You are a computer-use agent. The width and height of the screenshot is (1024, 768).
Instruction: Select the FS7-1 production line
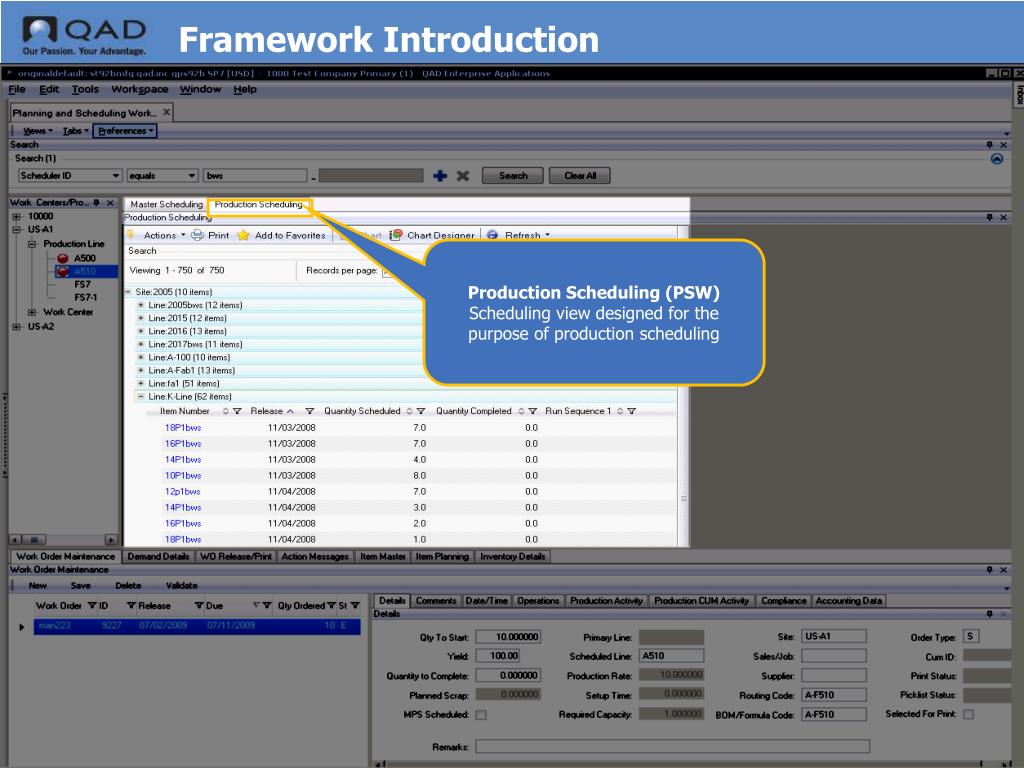pos(86,298)
